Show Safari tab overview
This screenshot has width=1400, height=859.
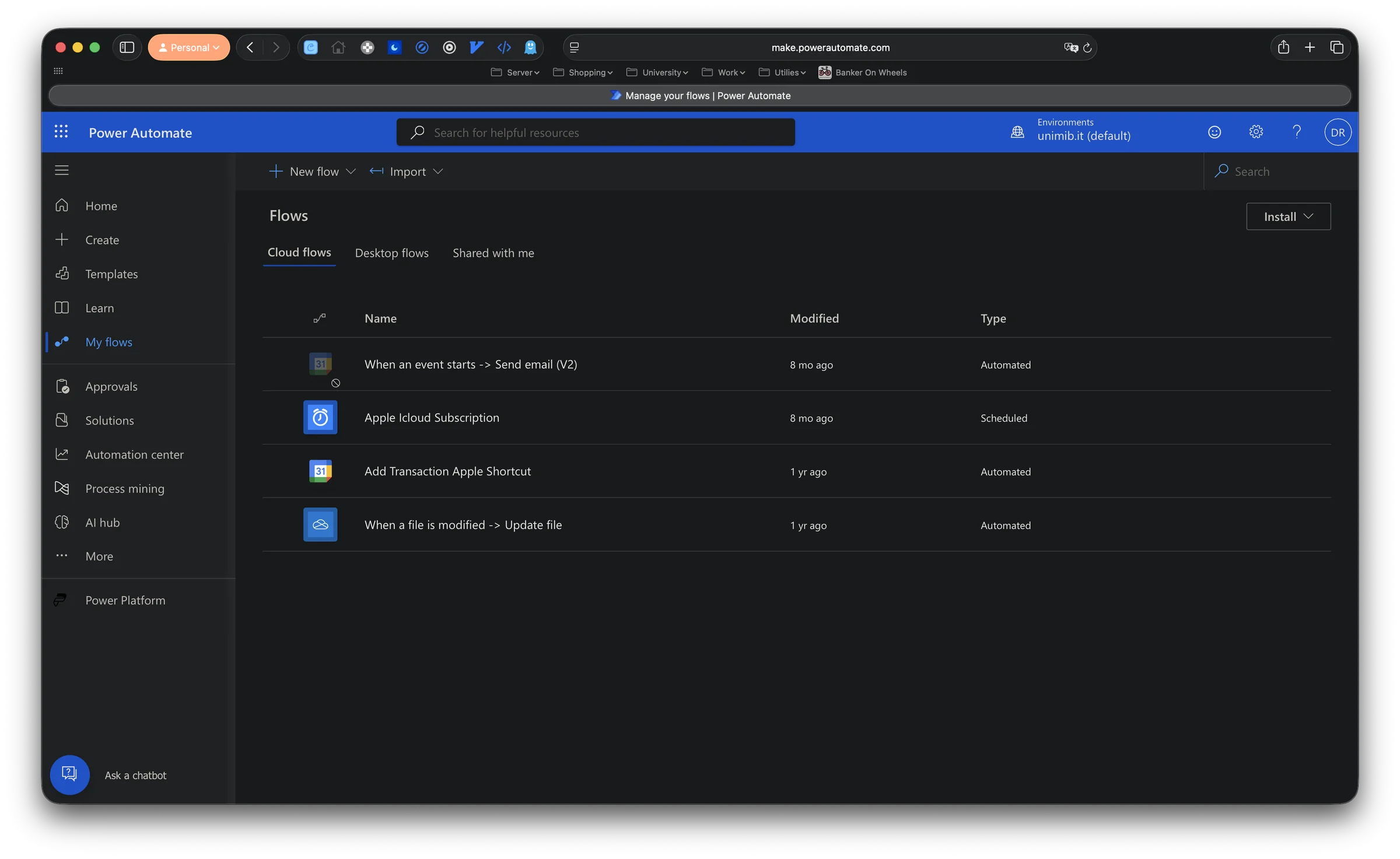click(x=1336, y=47)
